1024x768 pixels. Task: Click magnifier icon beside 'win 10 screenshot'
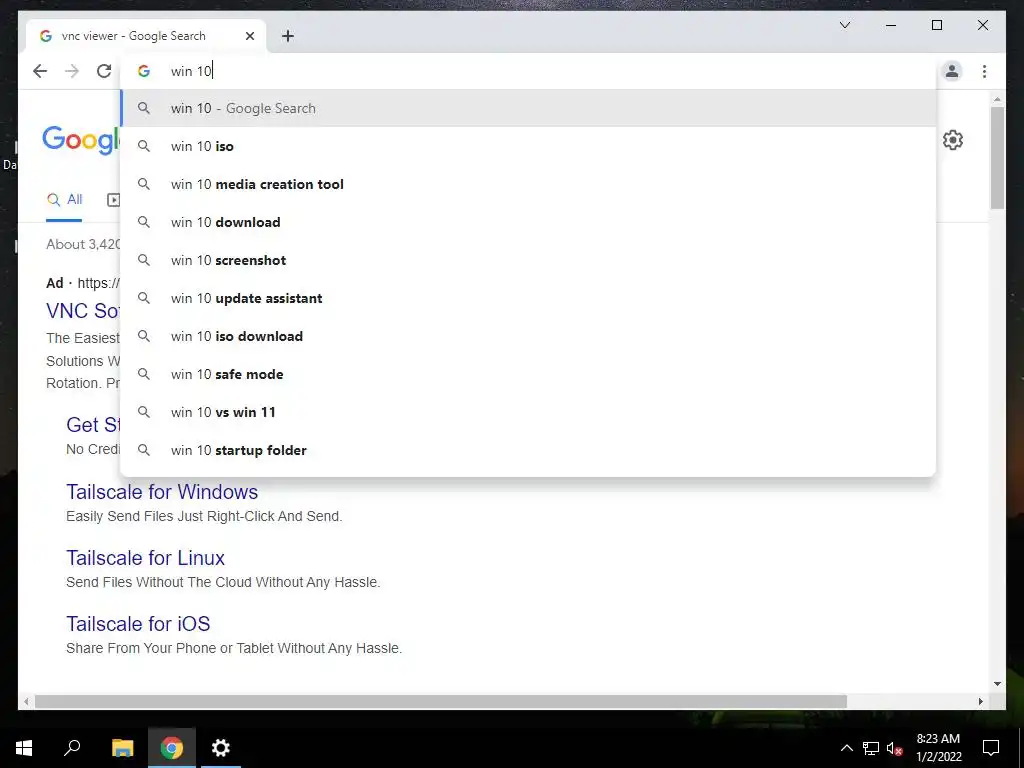click(144, 259)
